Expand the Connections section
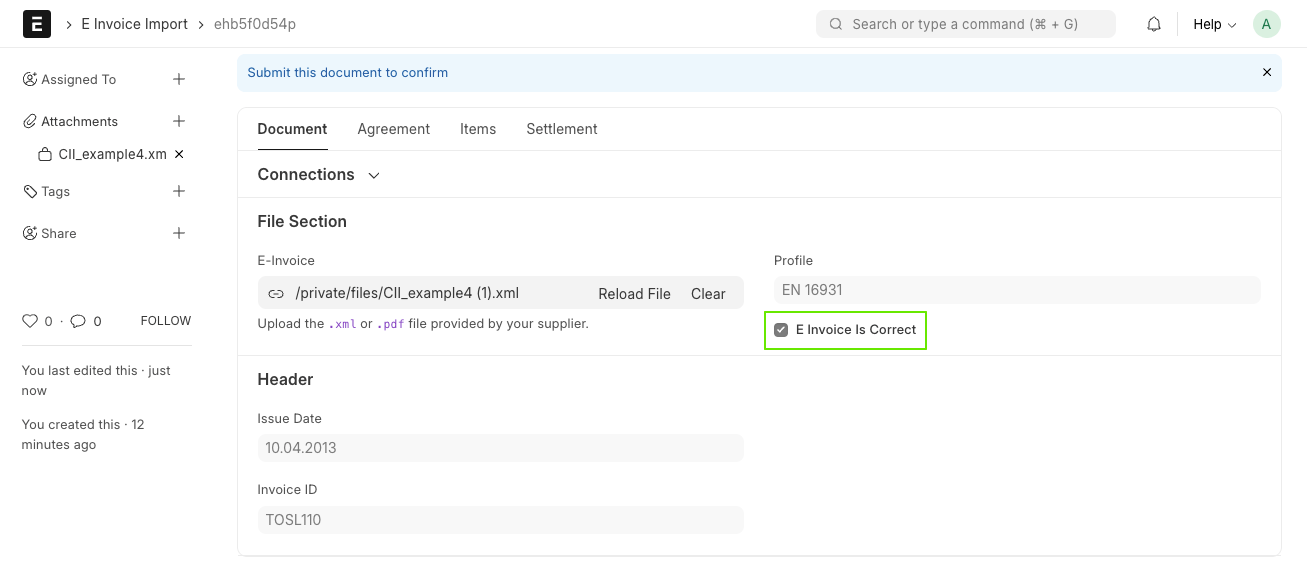 [x=318, y=174]
